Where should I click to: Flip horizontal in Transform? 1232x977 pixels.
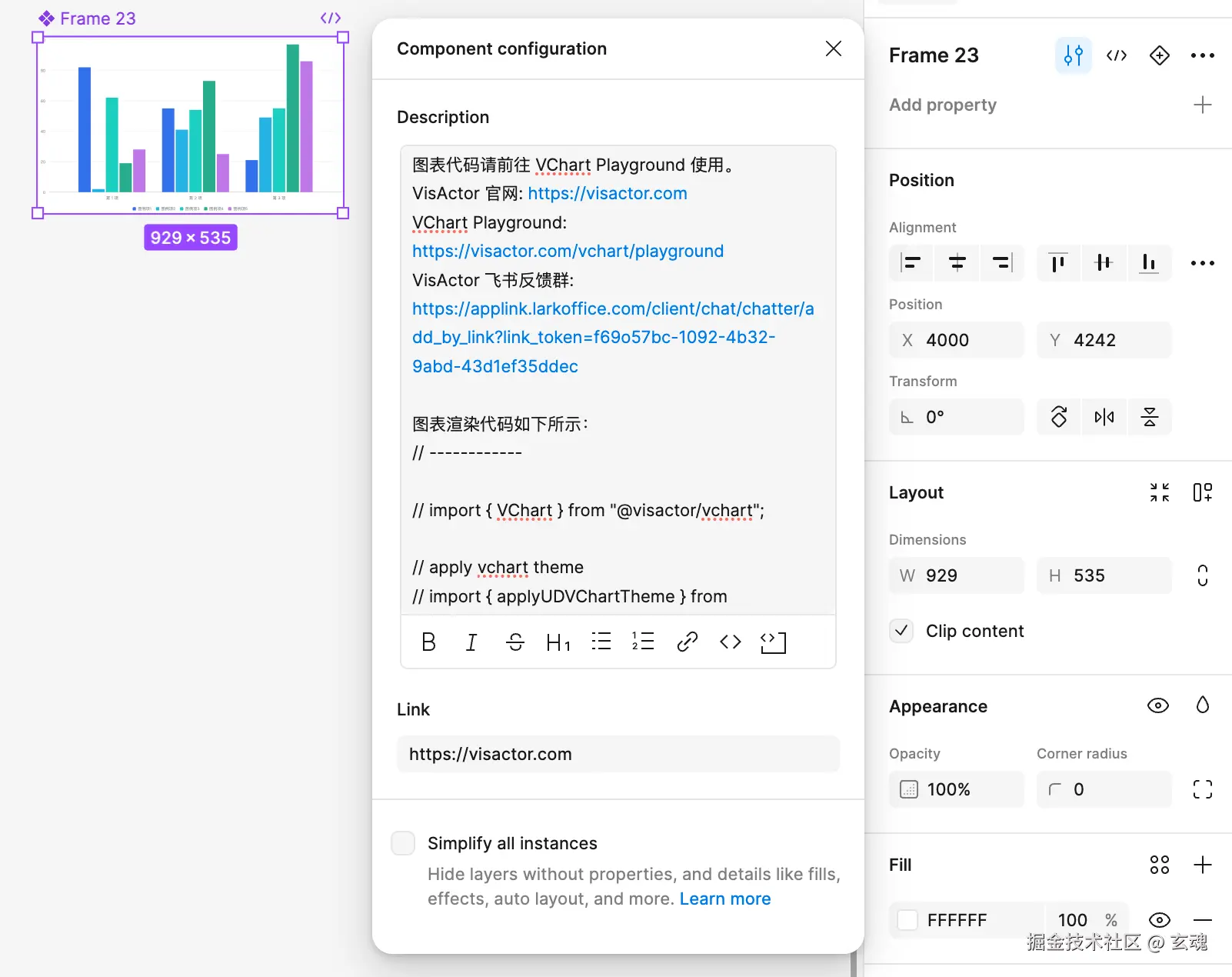(x=1104, y=417)
